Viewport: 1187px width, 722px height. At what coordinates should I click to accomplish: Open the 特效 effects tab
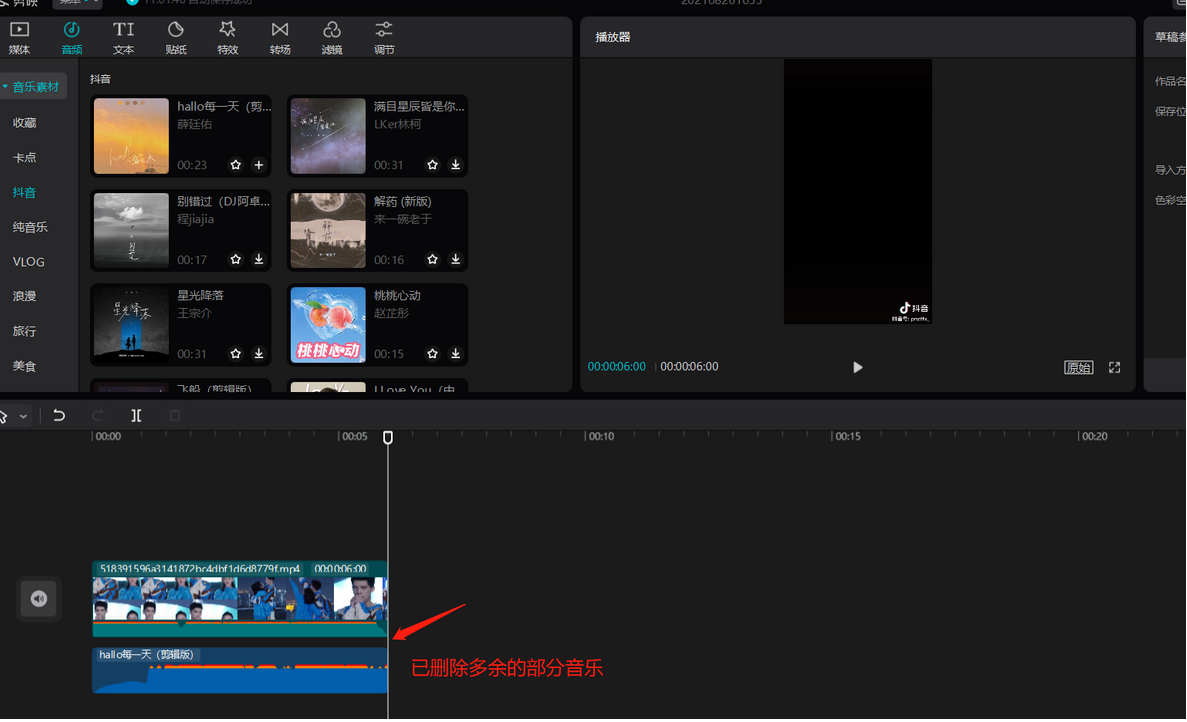click(x=227, y=38)
